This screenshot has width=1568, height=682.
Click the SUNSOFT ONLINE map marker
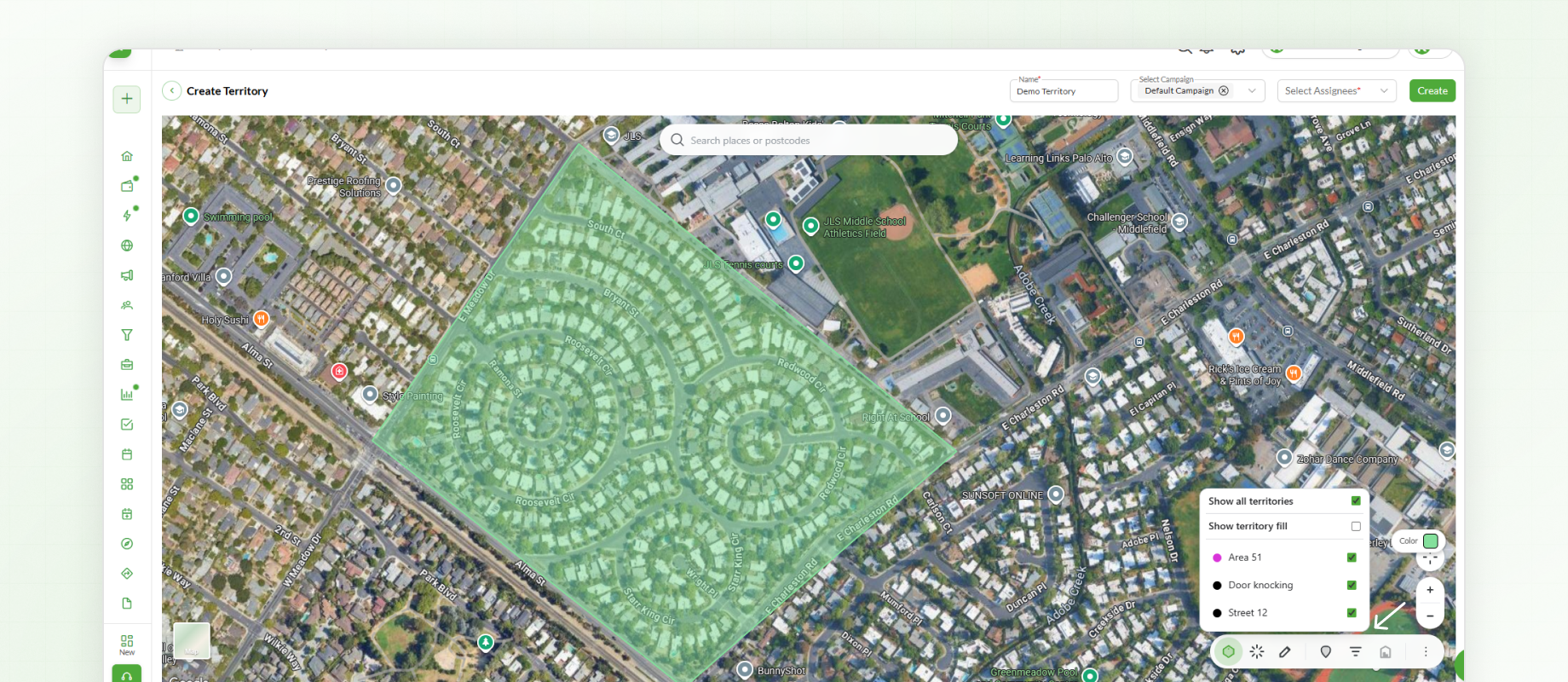coord(1056,494)
